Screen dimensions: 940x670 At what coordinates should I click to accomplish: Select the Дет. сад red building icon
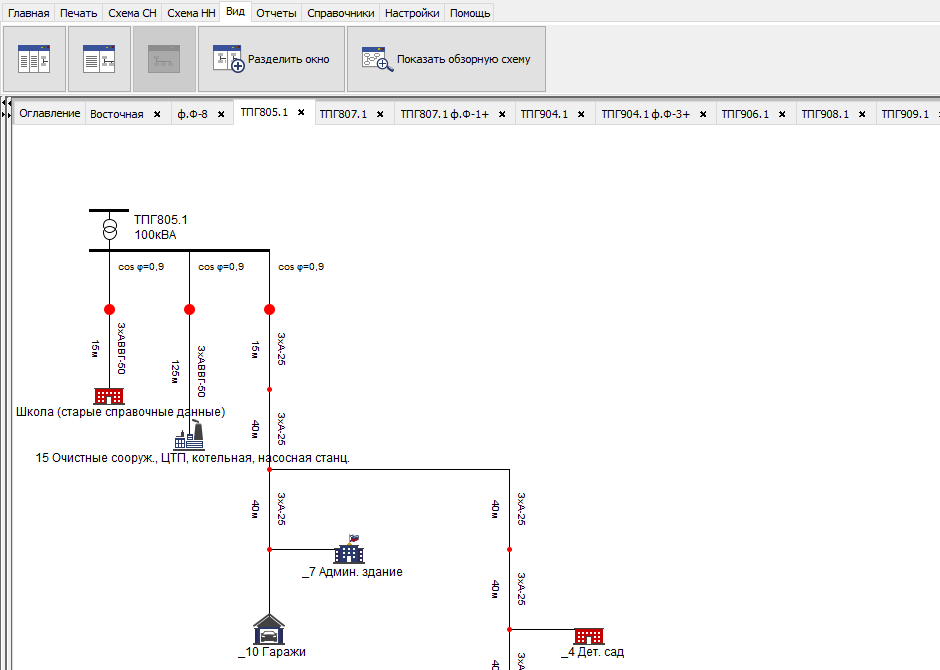(x=589, y=636)
